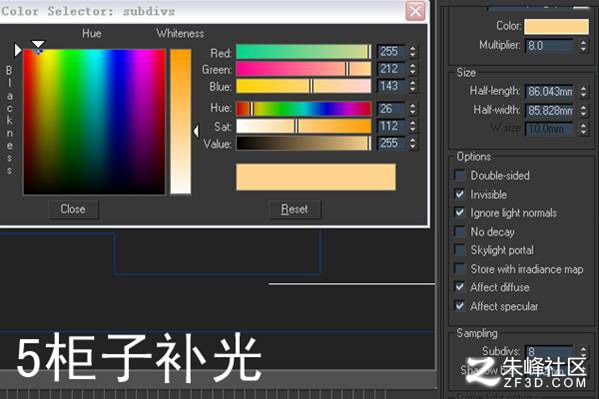Image resolution: width=599 pixels, height=399 pixels.
Task: Click the whiteness marker arrow beside strip
Action: [x=196, y=131]
